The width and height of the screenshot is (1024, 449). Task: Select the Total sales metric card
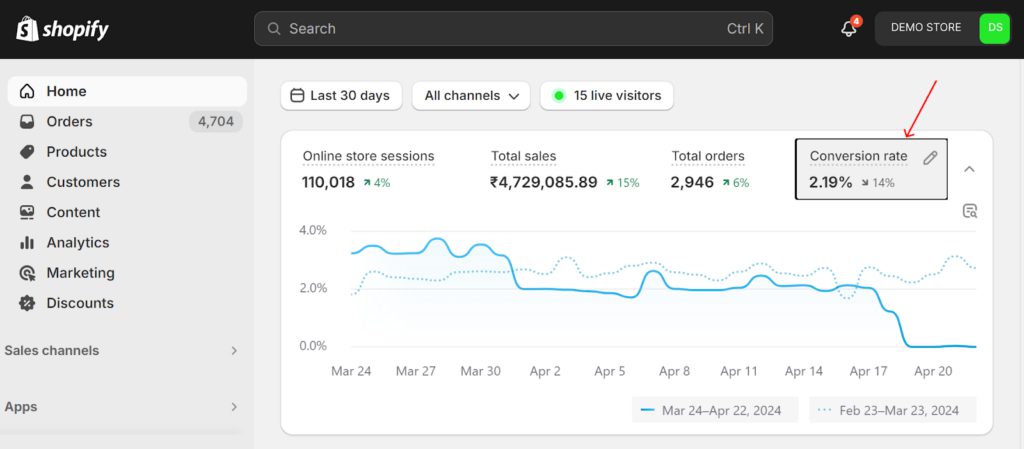tap(564, 169)
